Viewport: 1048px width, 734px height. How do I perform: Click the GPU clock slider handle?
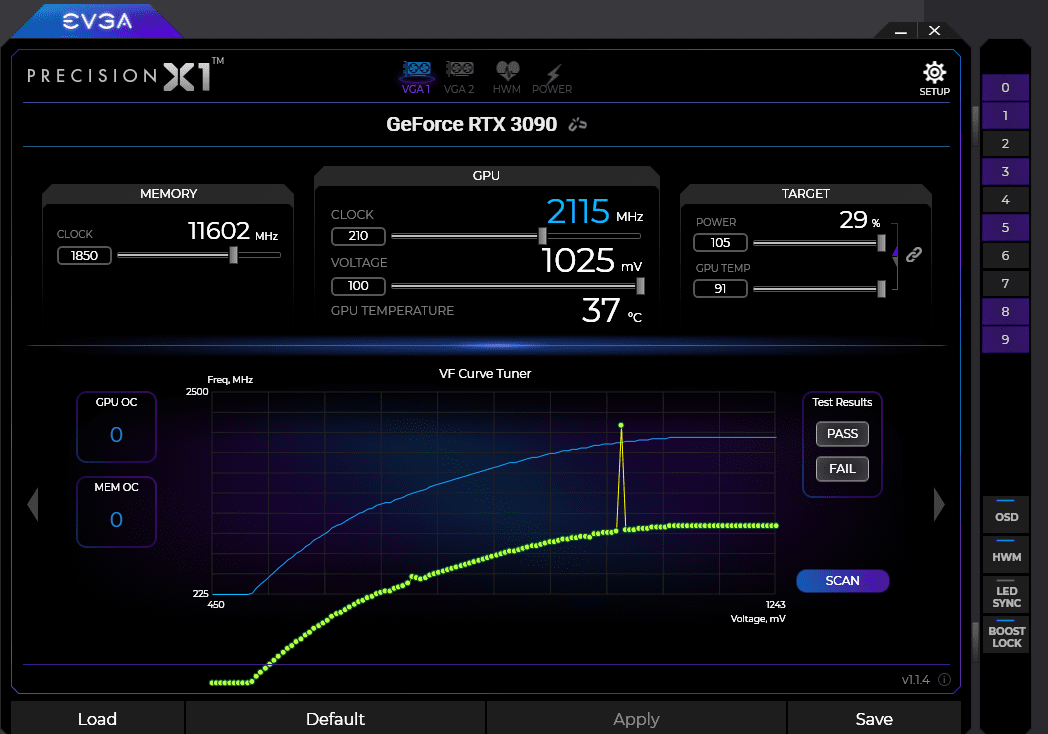tap(542, 235)
